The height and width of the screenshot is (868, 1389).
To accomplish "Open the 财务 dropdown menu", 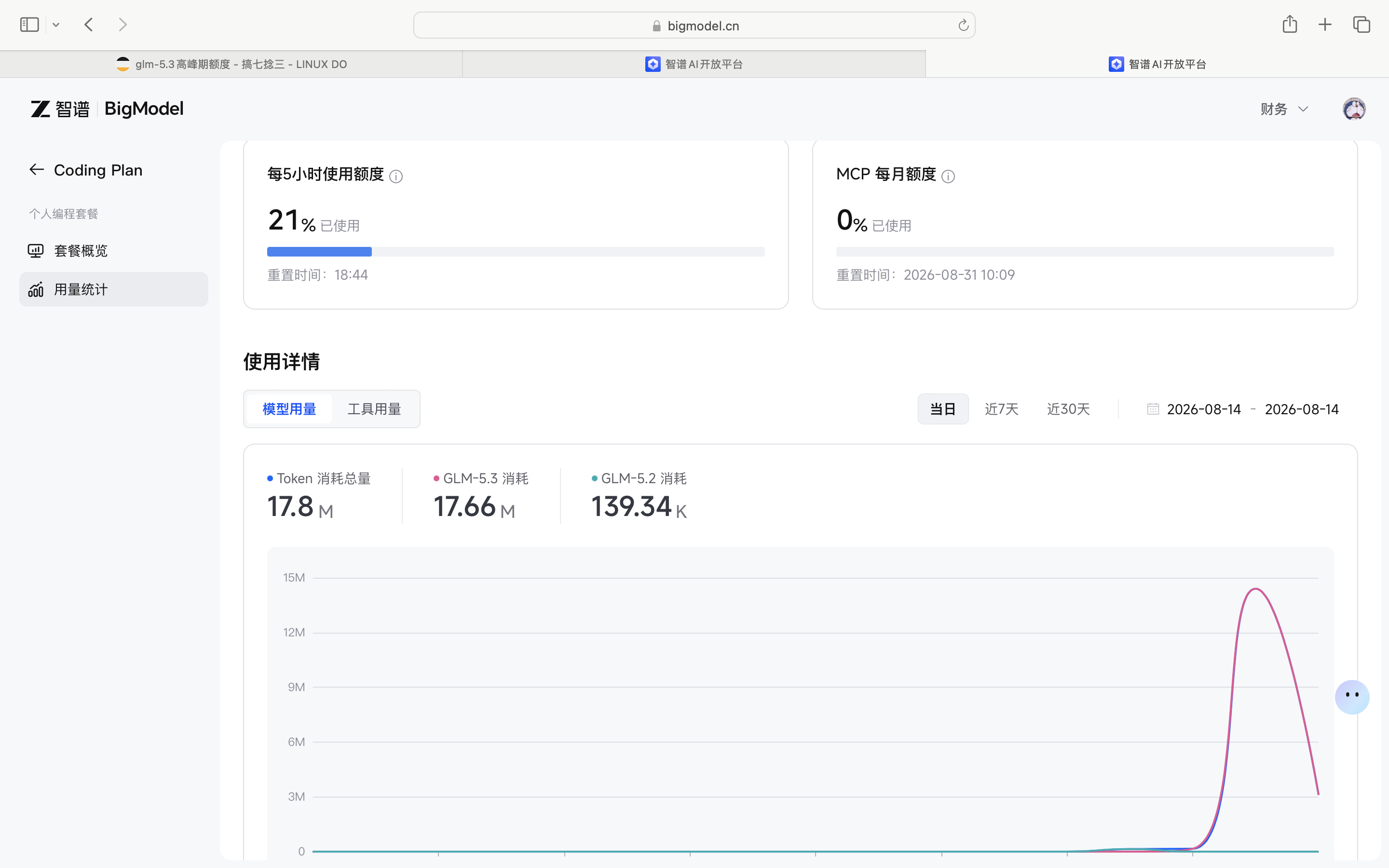I will (x=1284, y=109).
